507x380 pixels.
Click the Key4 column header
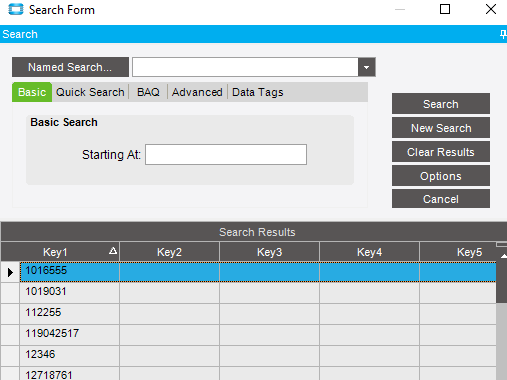click(369, 252)
